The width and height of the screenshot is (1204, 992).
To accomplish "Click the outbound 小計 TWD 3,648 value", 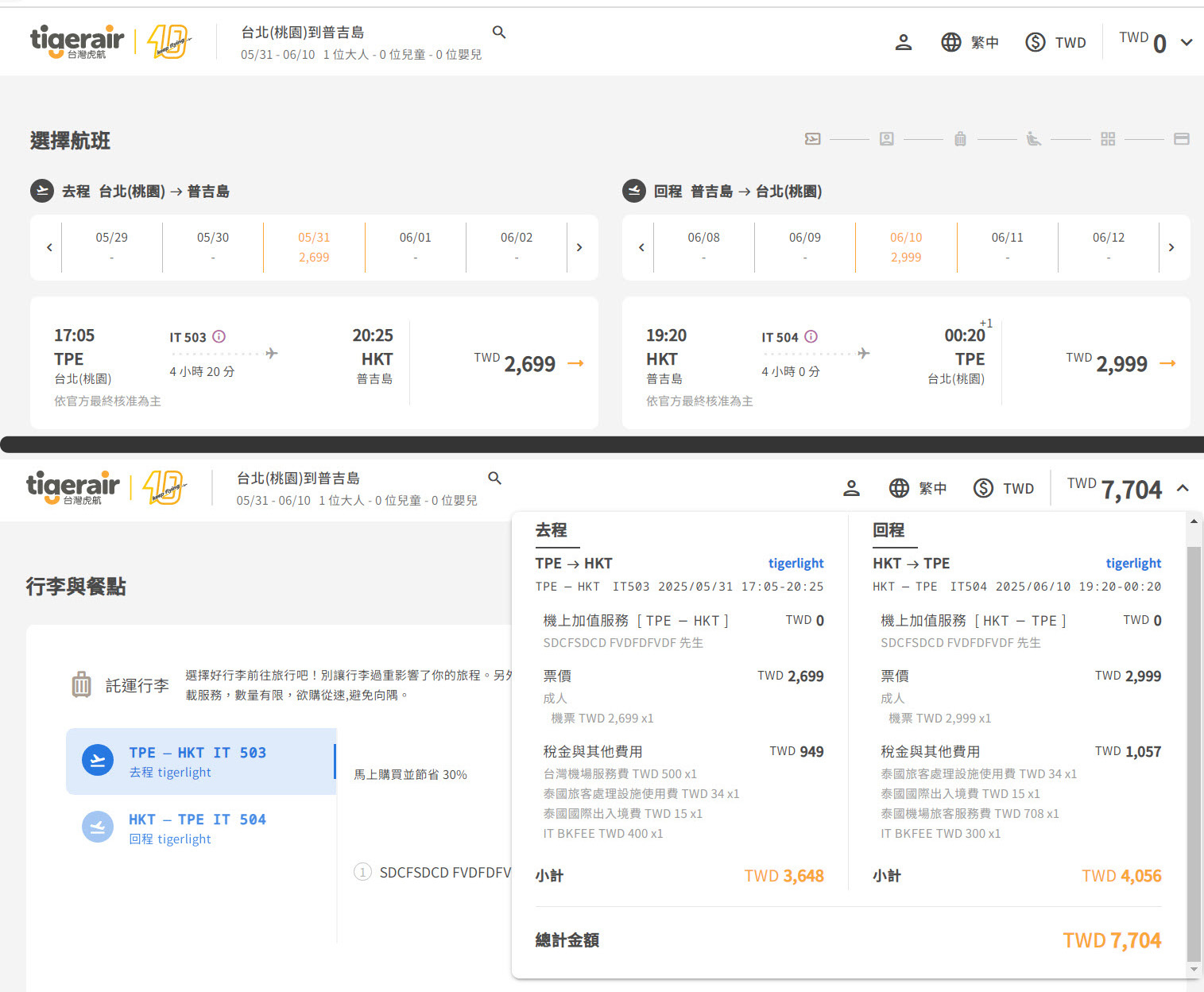I will pyautogui.click(x=784, y=876).
